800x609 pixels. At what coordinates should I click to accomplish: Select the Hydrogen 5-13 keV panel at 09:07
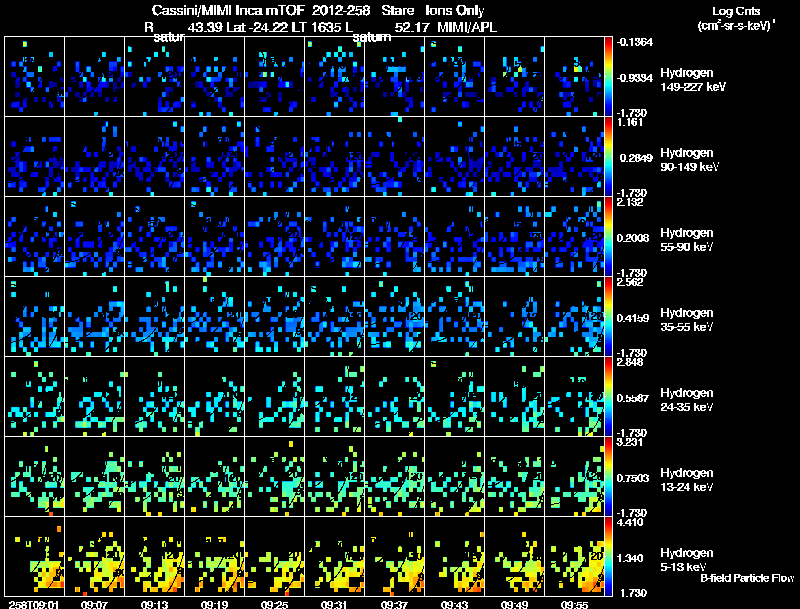click(x=94, y=556)
